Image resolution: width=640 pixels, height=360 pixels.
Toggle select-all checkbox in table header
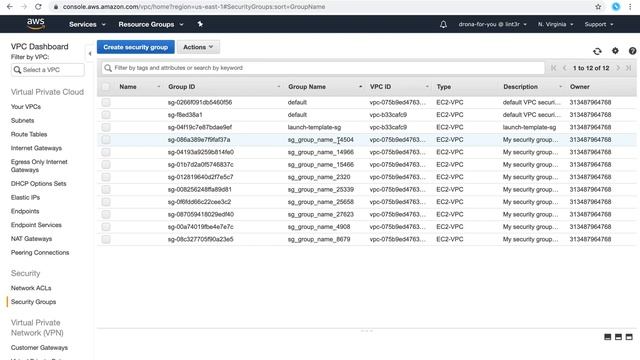106,87
